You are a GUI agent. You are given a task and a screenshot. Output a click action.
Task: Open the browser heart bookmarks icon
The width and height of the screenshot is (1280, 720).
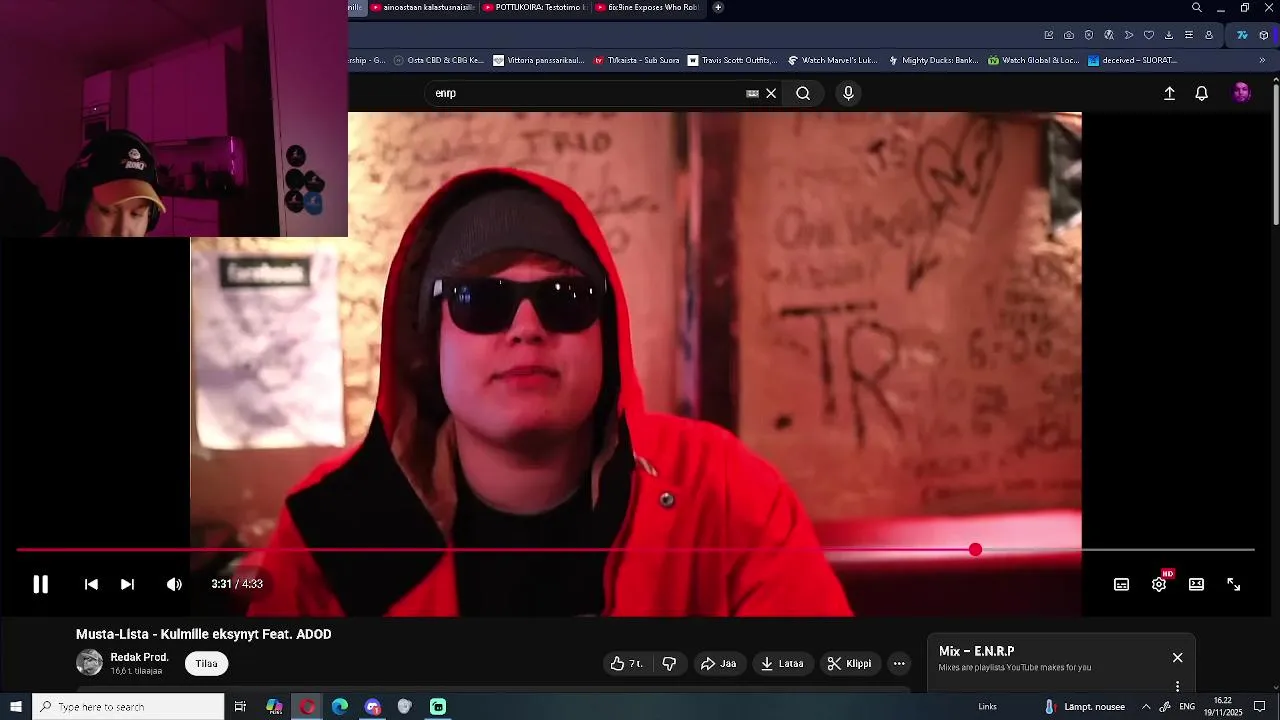click(x=1149, y=35)
